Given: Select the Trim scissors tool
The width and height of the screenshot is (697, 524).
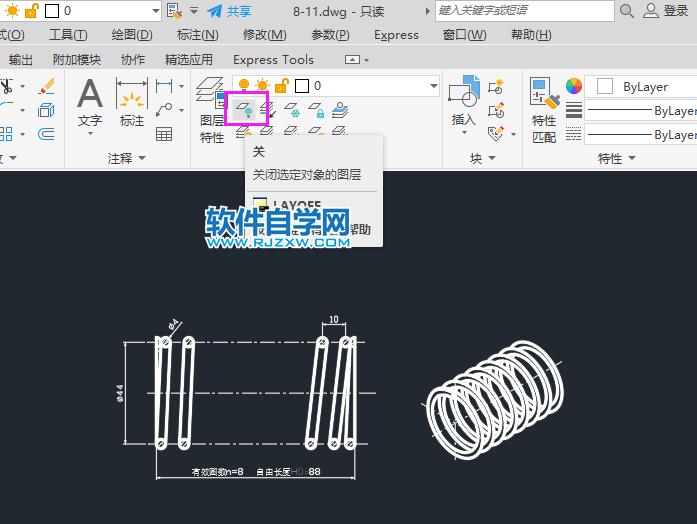Looking at the screenshot, I should click(x=7, y=86).
